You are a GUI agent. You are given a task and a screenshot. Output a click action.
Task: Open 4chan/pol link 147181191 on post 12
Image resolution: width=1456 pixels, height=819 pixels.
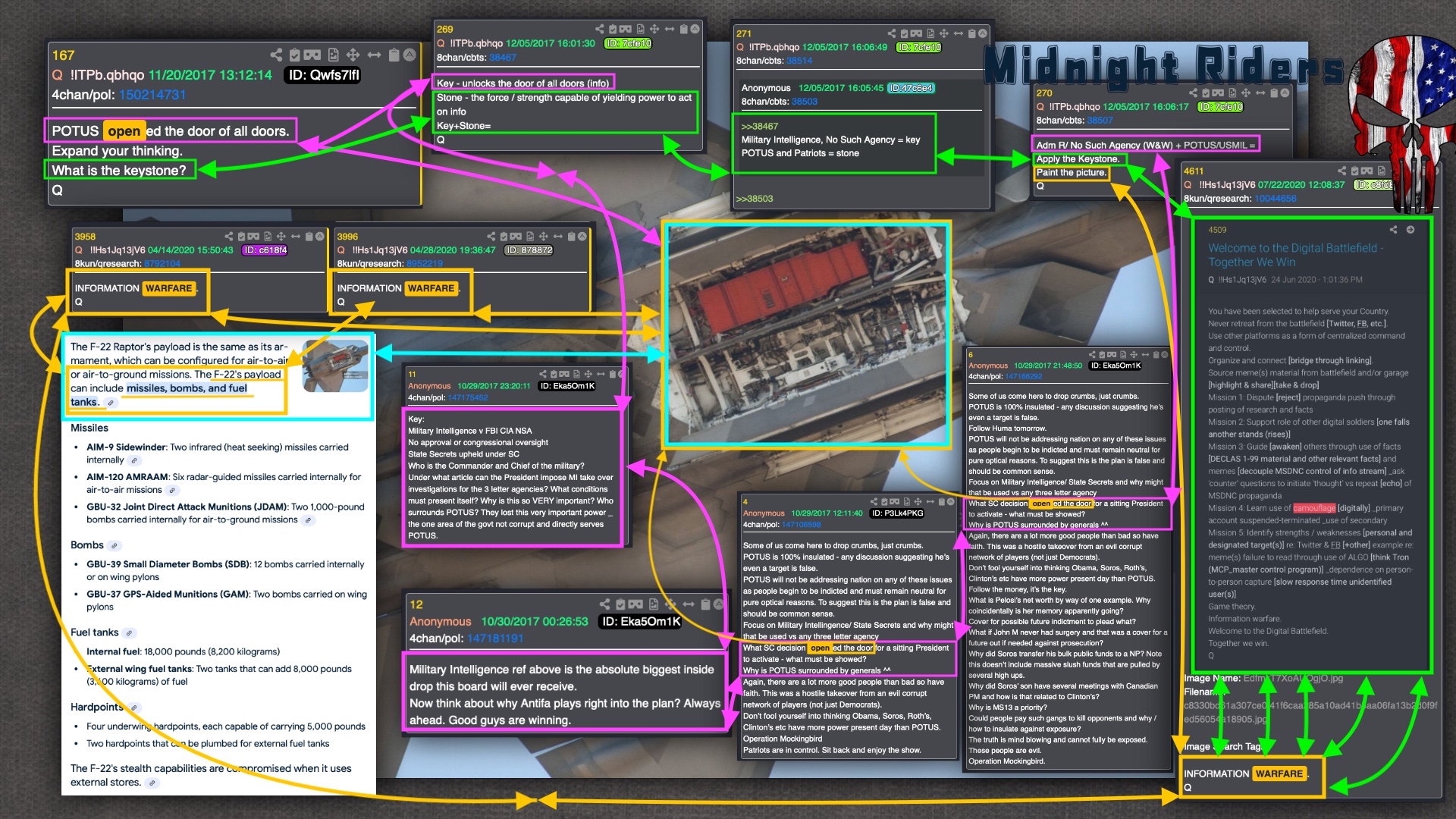(x=495, y=639)
